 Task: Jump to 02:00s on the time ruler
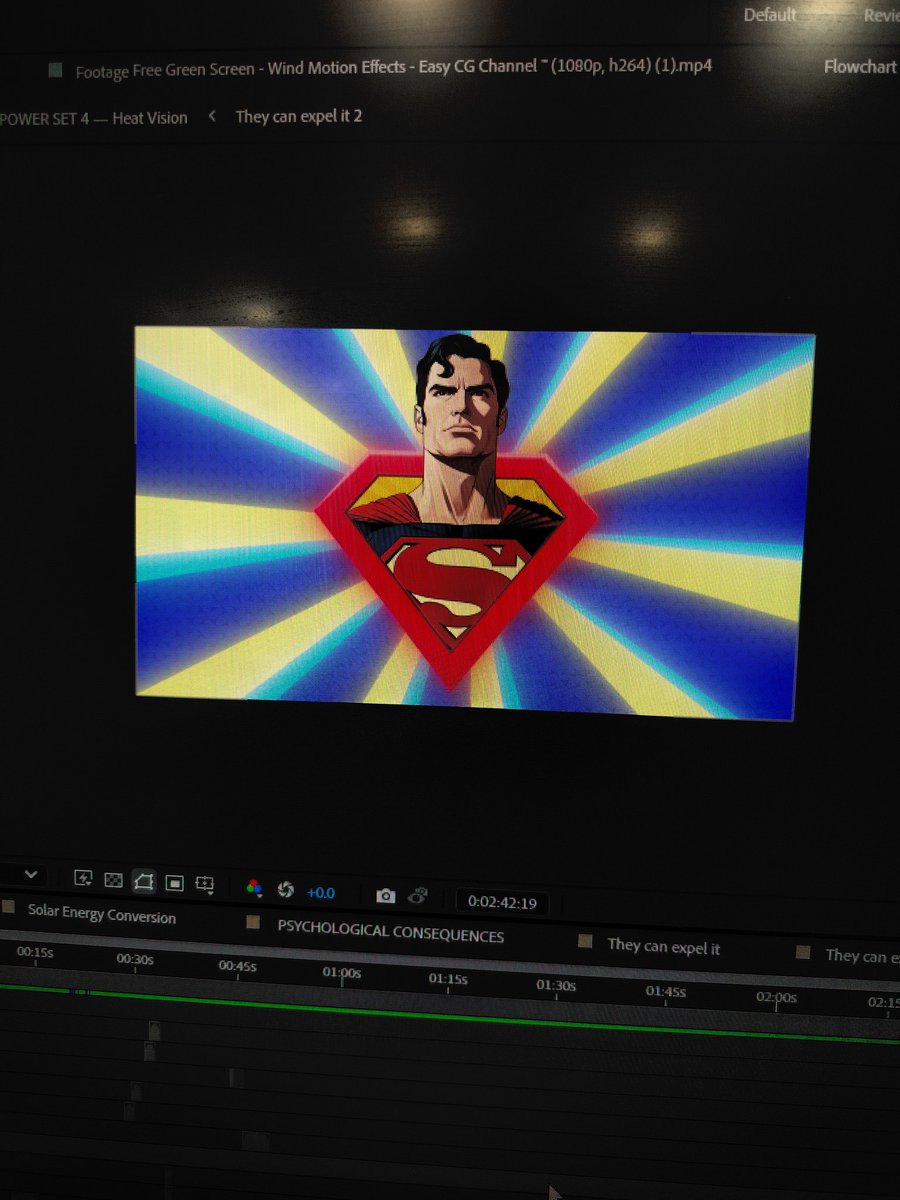[776, 997]
